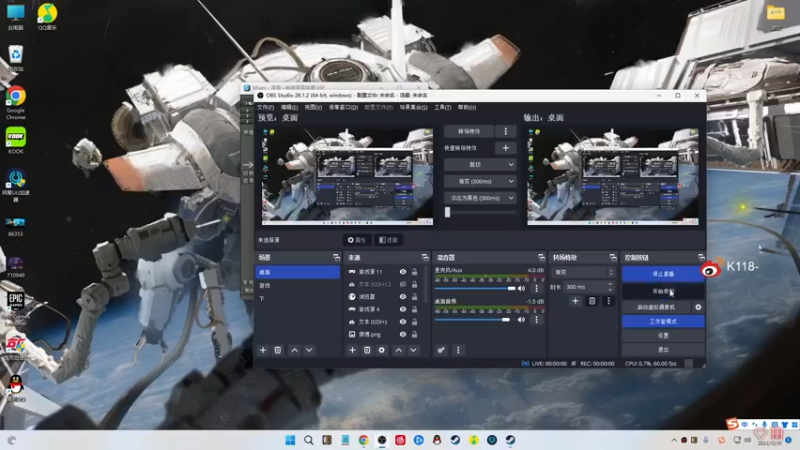
Task: Move scene down in Scenes panel
Action: click(x=309, y=350)
